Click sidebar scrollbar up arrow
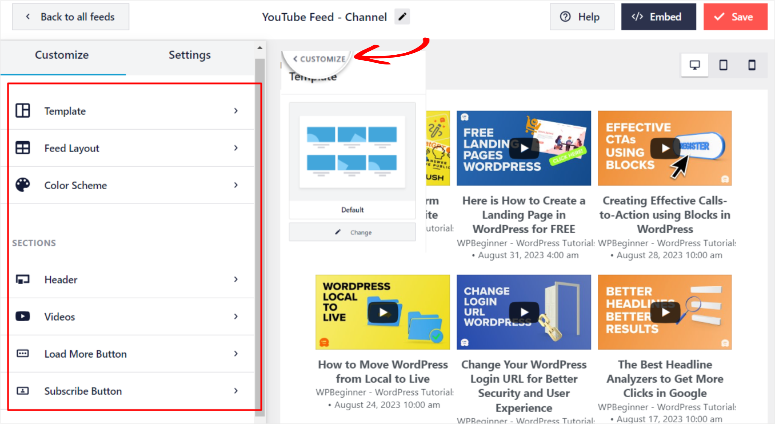 coord(259,48)
